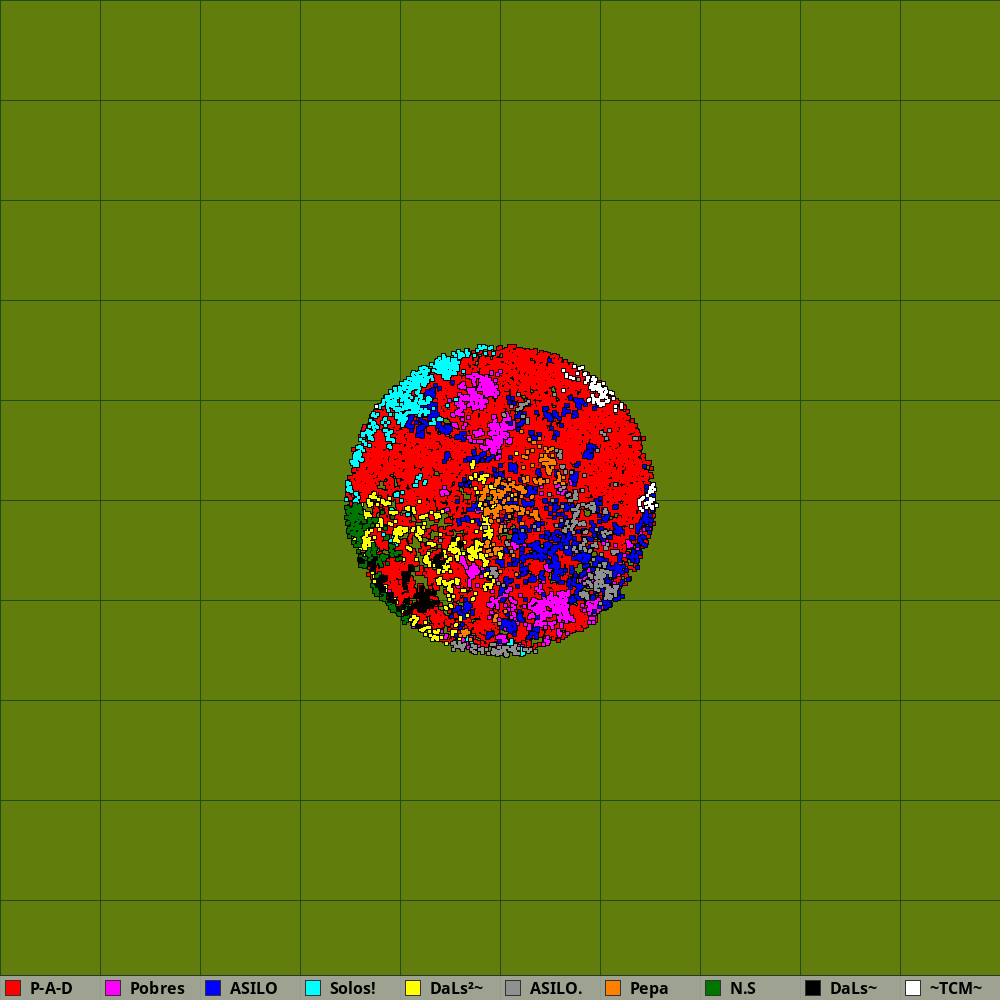Screen dimensions: 1000x1000
Task: Click the blue ASILO legend swatch
Action: point(213,988)
